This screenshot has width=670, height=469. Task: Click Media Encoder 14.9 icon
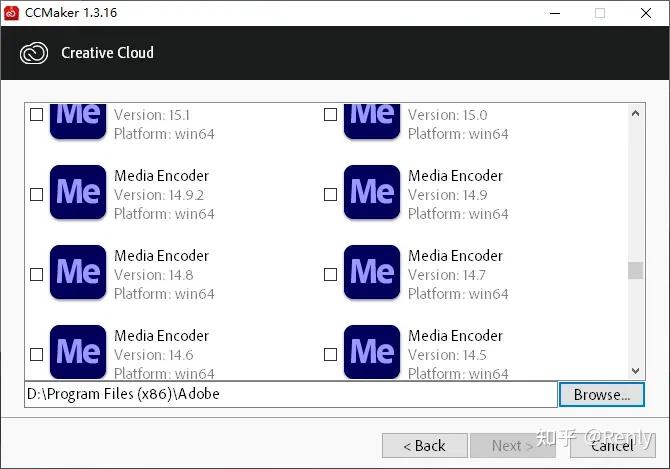(x=372, y=192)
